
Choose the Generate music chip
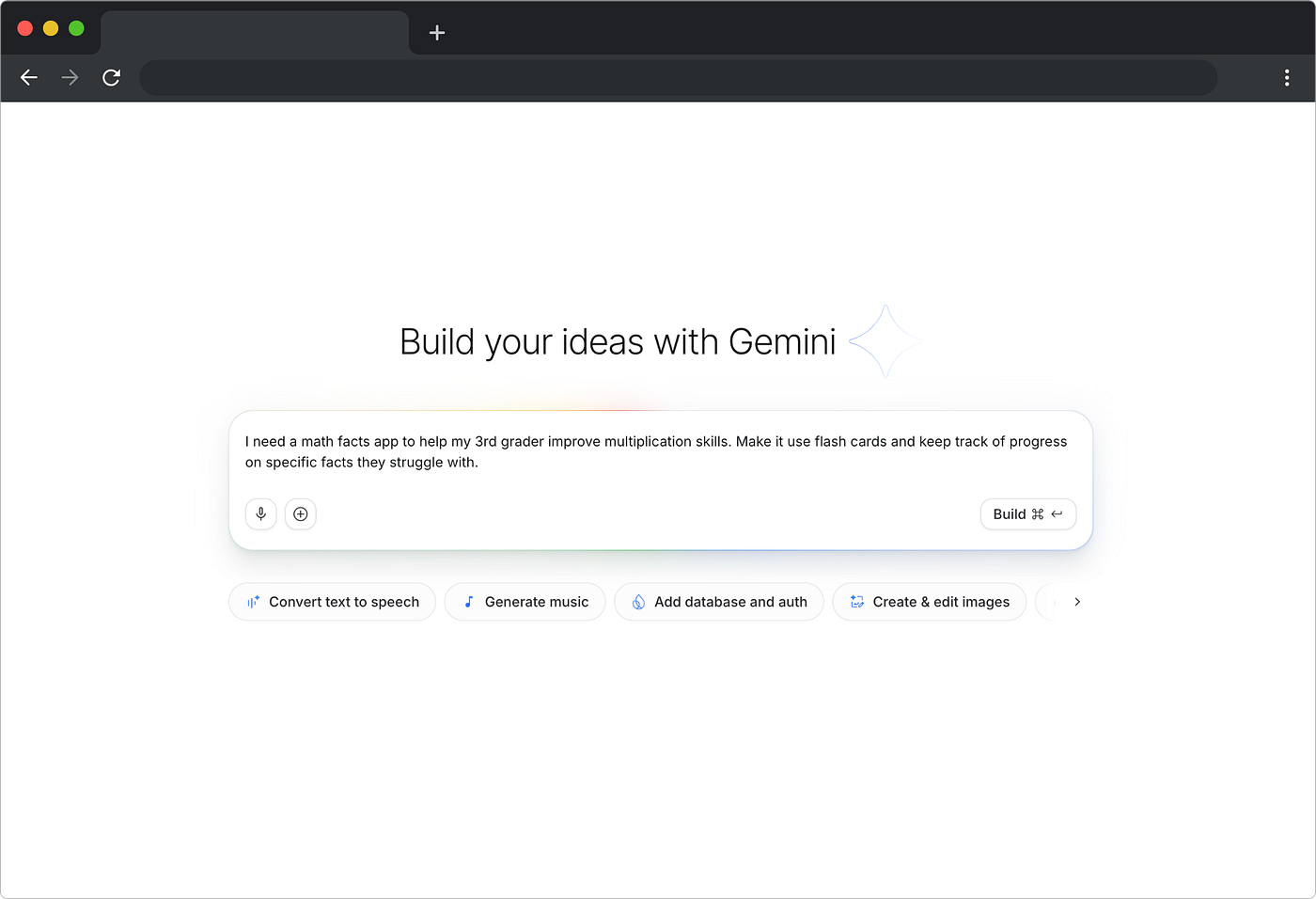[x=525, y=602]
